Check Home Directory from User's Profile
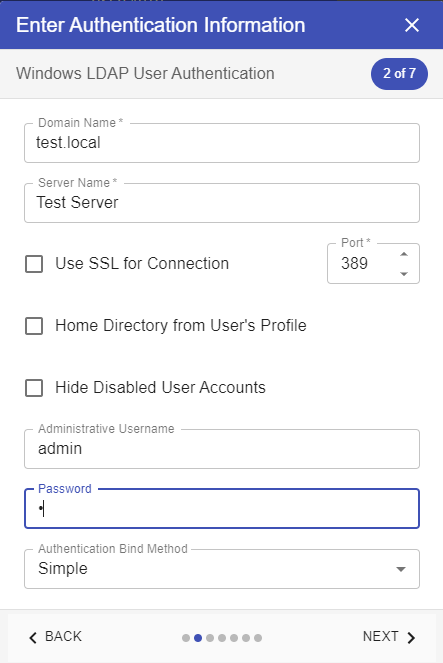443x663 pixels. click(34, 326)
